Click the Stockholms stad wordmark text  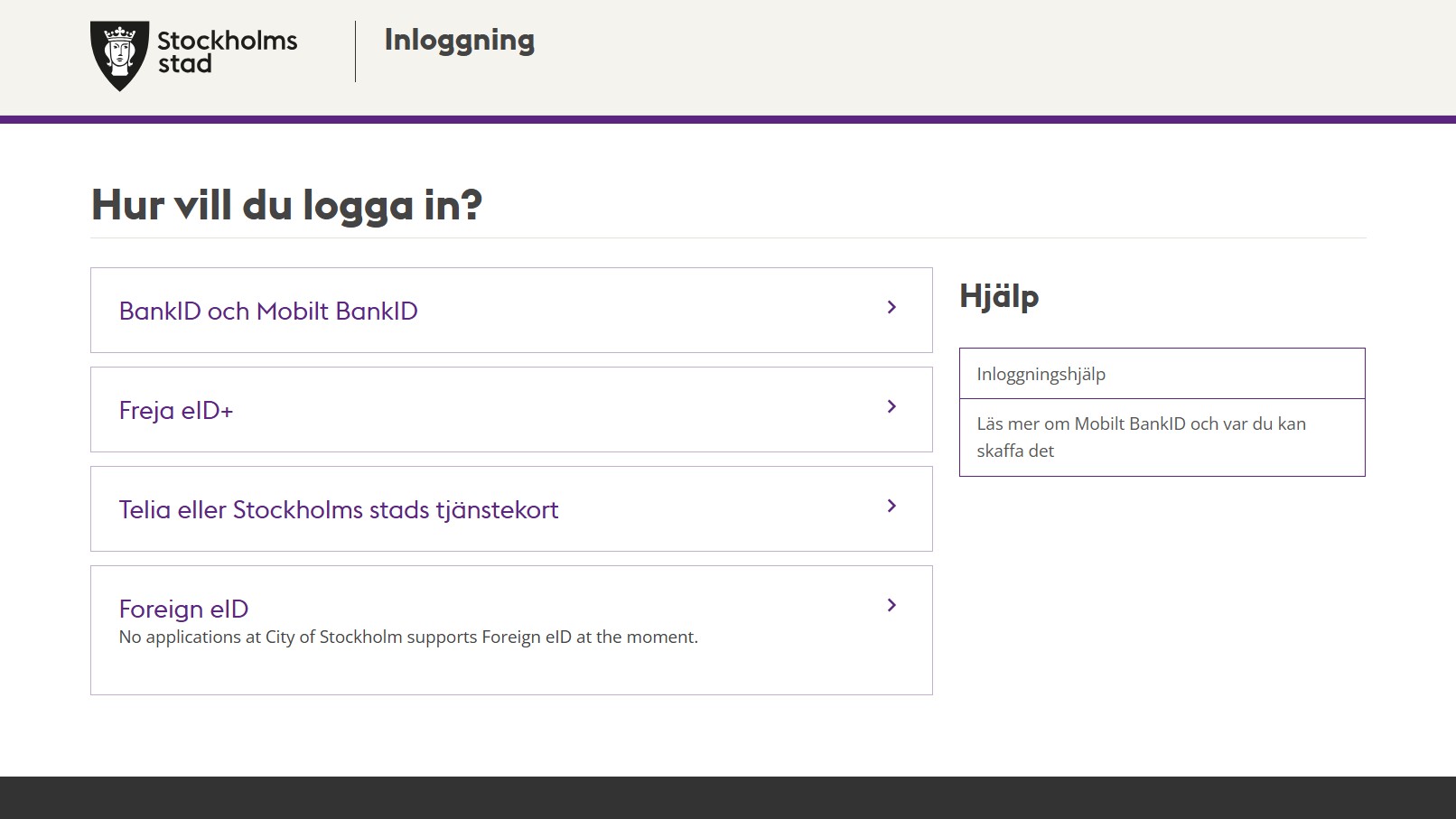[x=227, y=52]
